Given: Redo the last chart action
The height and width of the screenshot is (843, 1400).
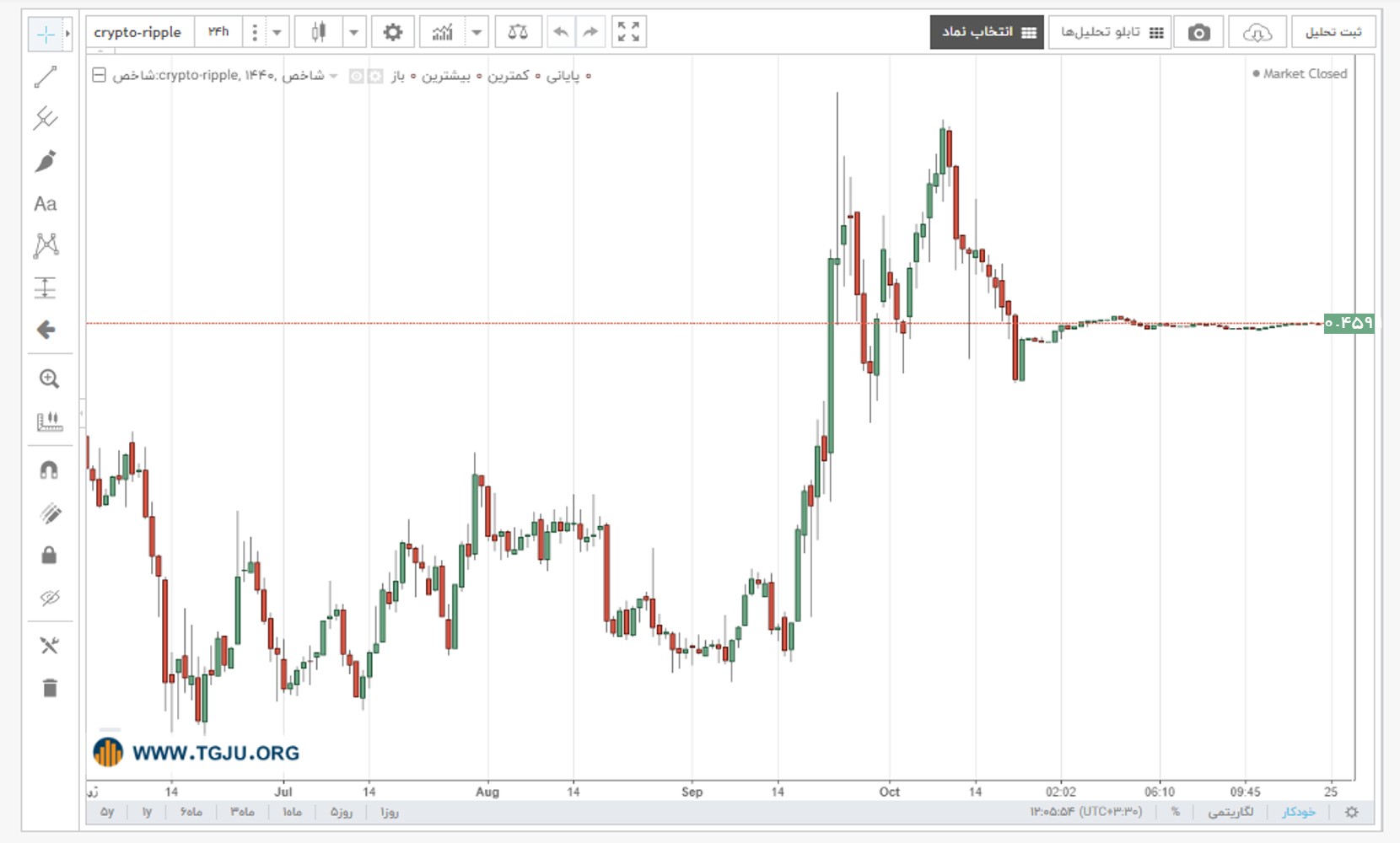Looking at the screenshot, I should pos(590,32).
